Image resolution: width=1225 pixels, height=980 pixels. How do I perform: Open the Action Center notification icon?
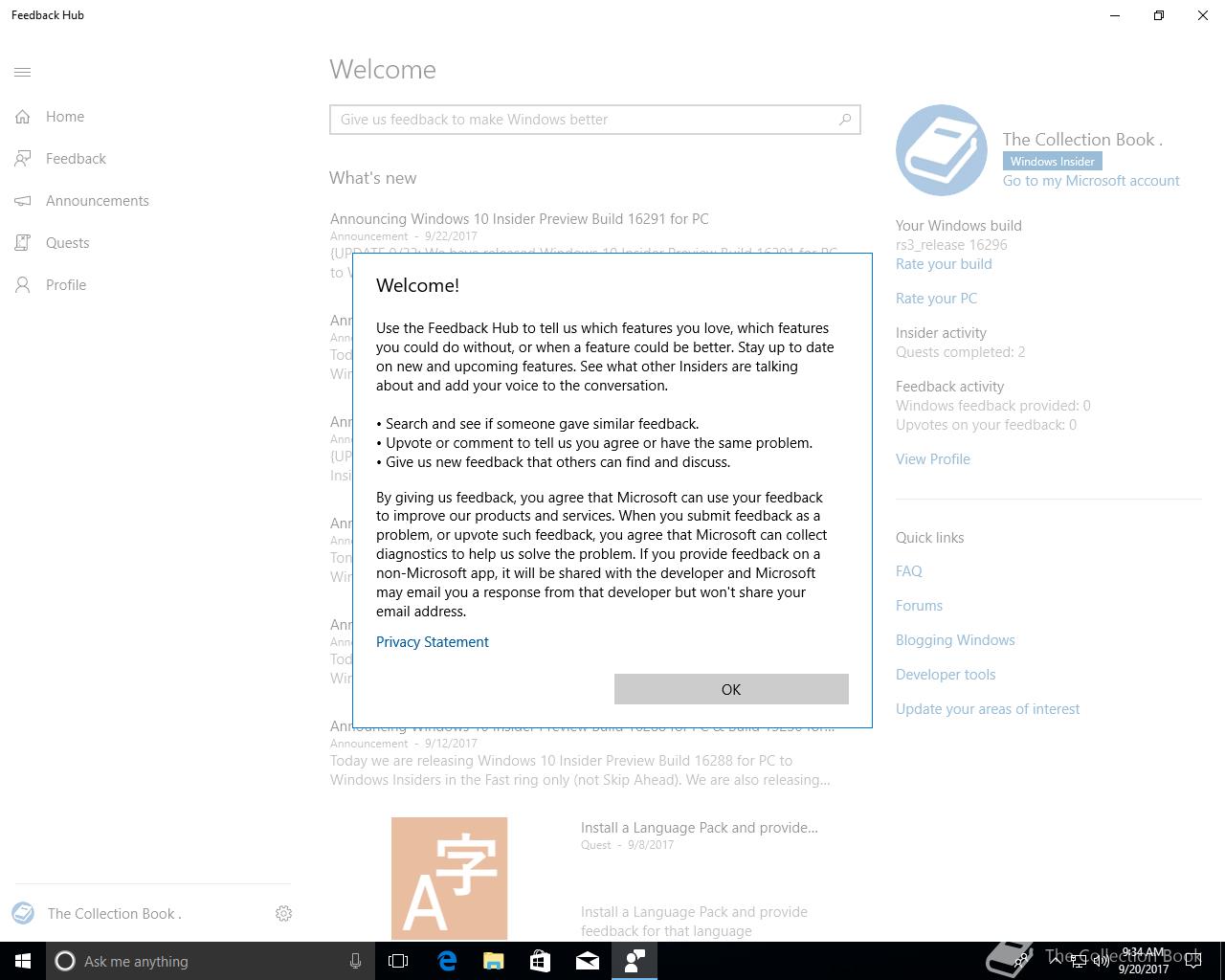[1193, 961]
